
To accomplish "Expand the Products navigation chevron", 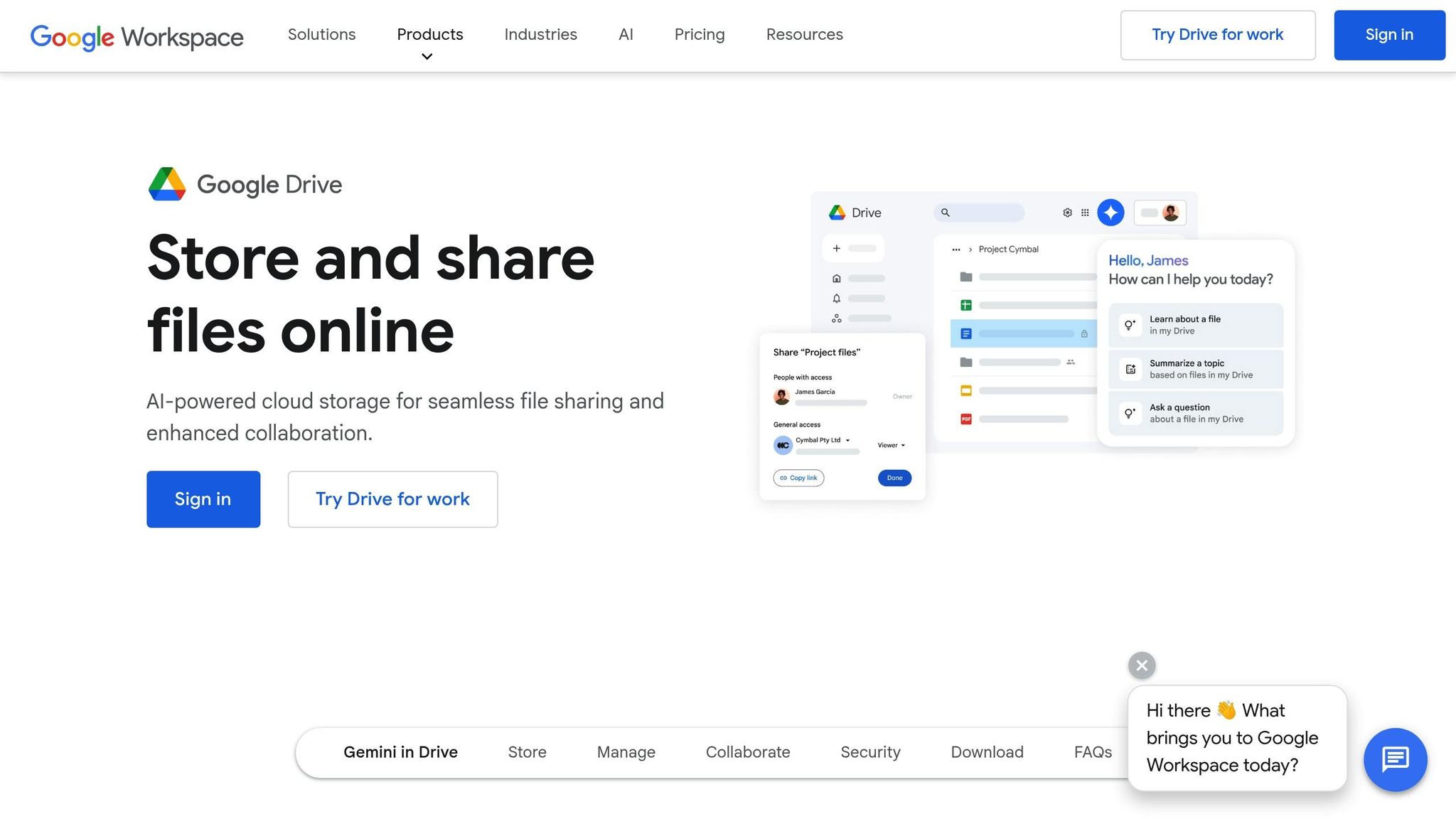I will pyautogui.click(x=427, y=56).
